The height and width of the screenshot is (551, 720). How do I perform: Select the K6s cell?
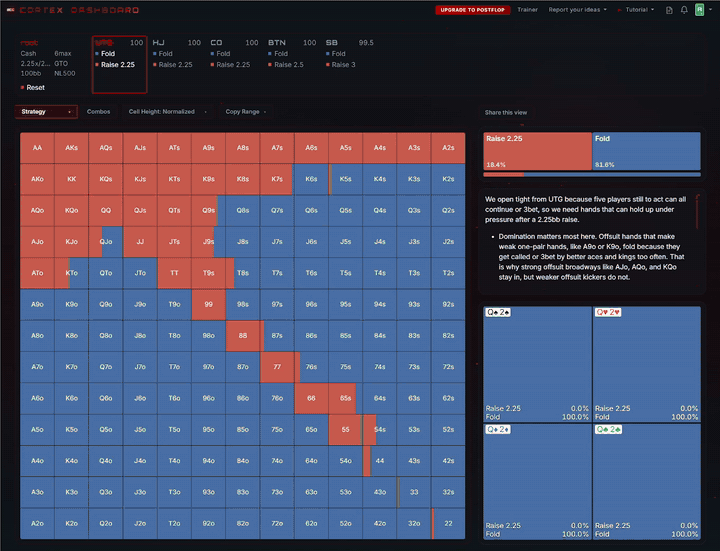click(x=311, y=179)
